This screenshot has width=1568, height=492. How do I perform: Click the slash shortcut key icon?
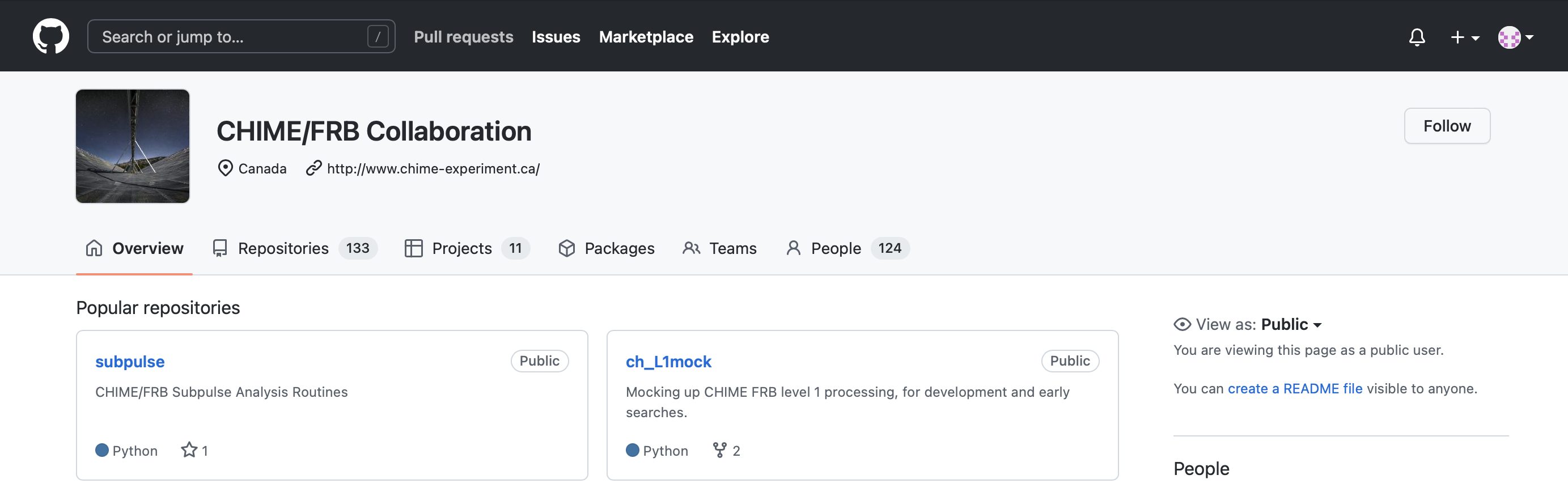coord(378,36)
